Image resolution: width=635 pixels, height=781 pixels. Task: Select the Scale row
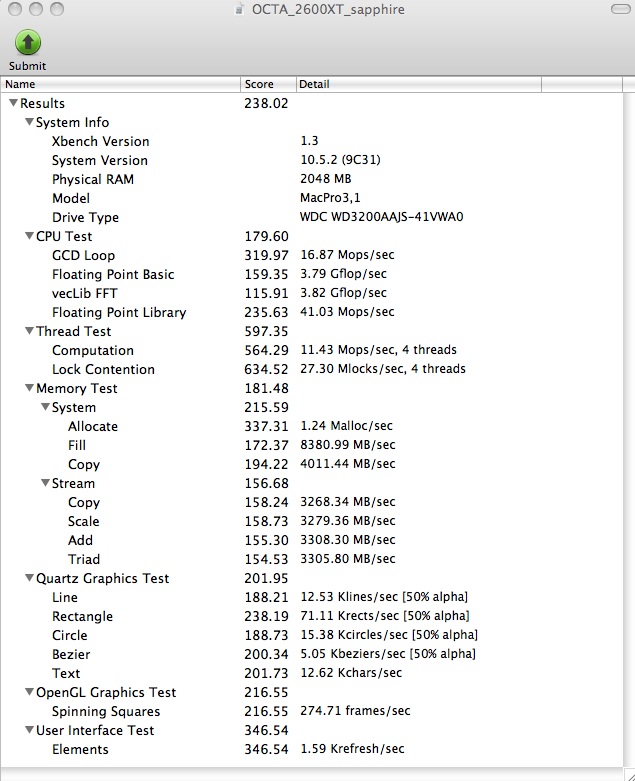[311, 521]
